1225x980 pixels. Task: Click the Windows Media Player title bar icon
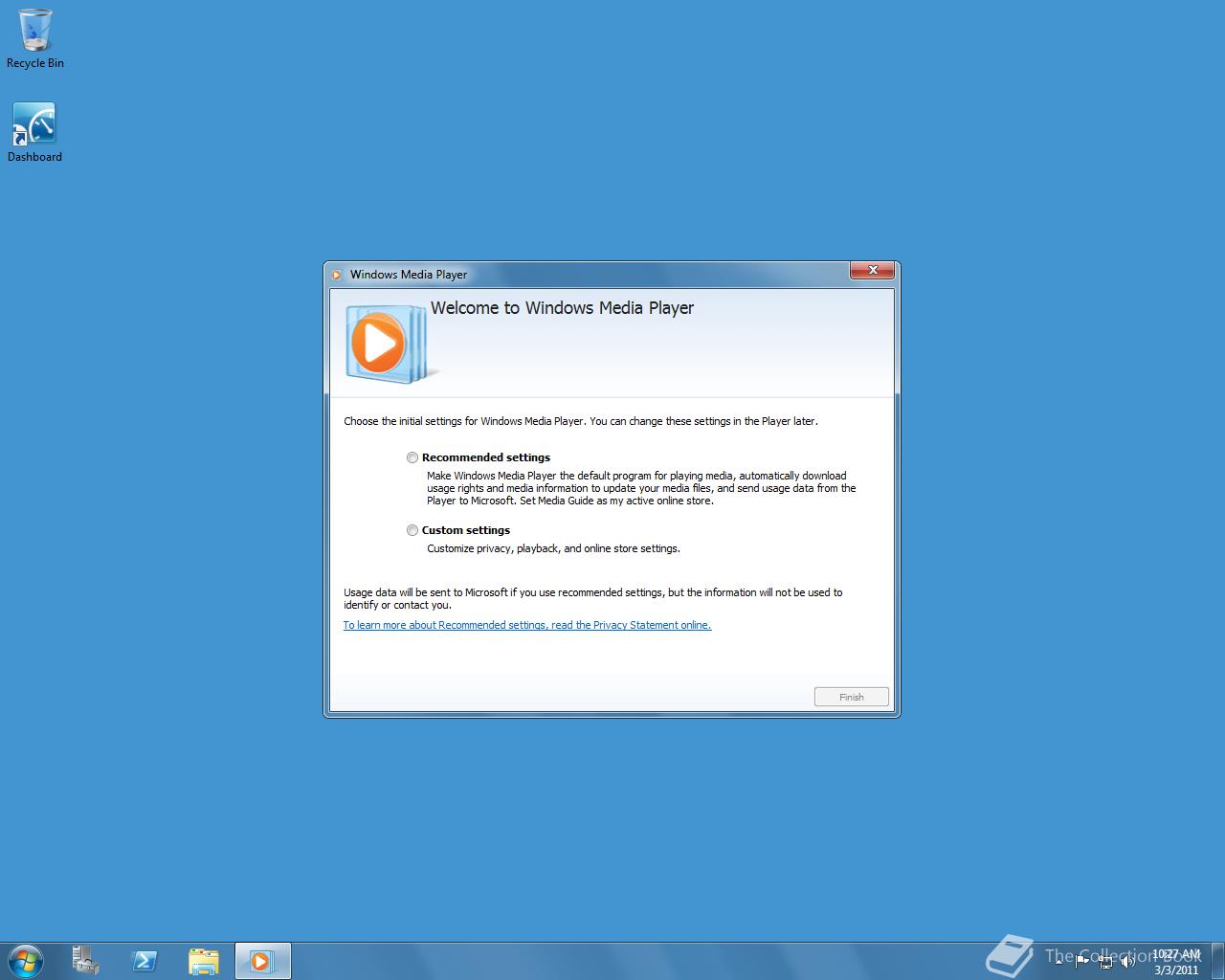(337, 275)
